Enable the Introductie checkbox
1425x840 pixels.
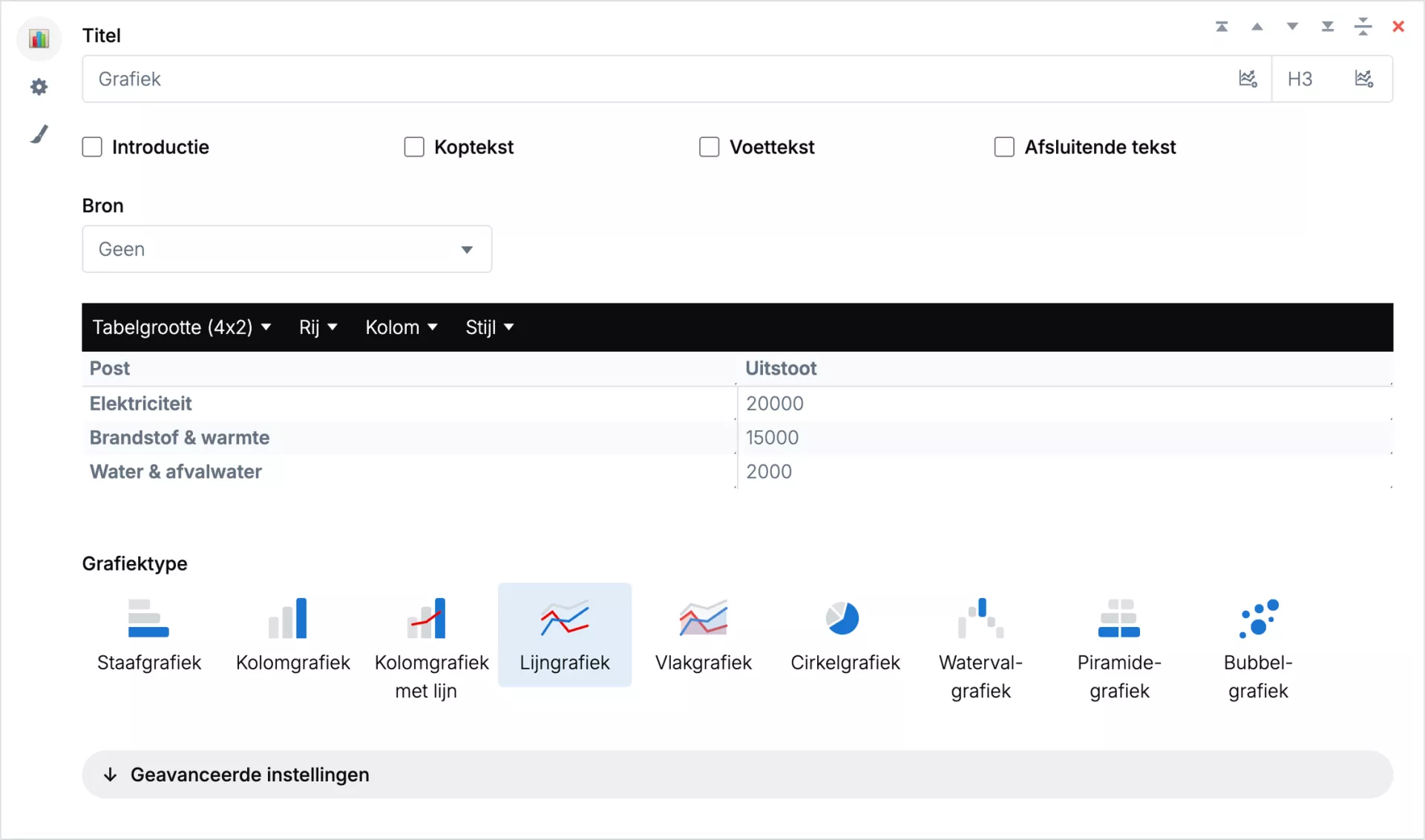point(92,147)
